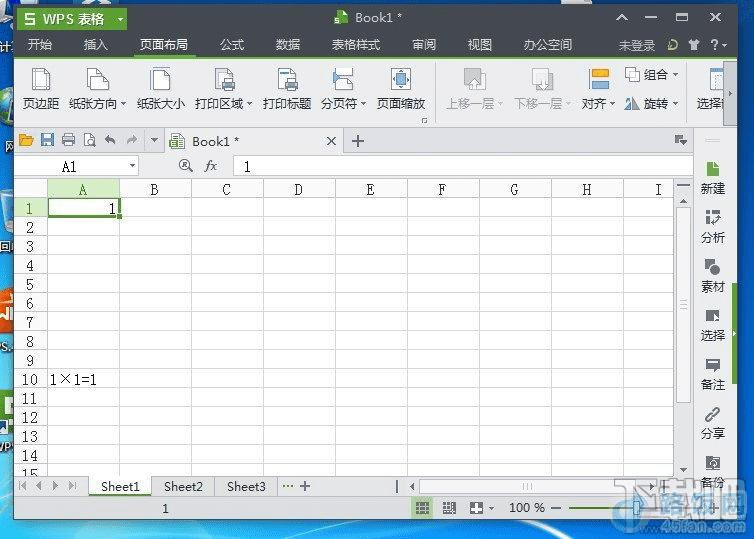Jump to first sheet navigation arrow
Viewport: 754px width, 539px height.
23,486
